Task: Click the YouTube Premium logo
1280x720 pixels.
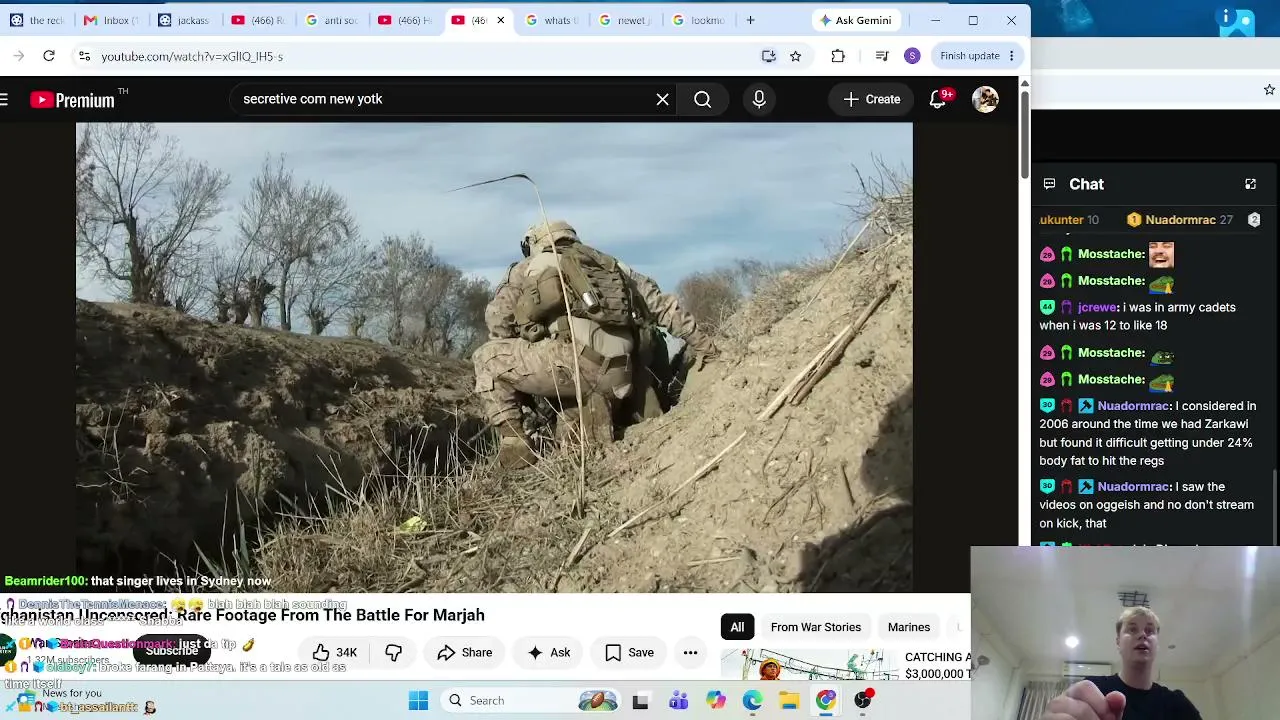Action: click(72, 99)
